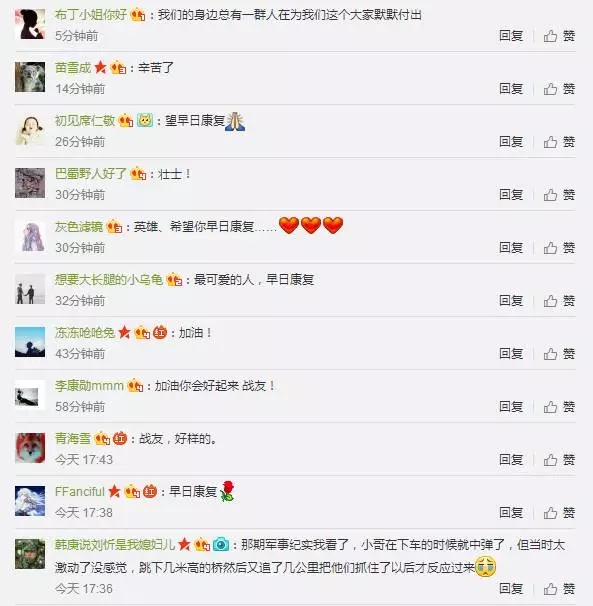This screenshot has height=606, width=593.
Task: Open the profile of user 初见席仁敬
Action: pos(85,121)
